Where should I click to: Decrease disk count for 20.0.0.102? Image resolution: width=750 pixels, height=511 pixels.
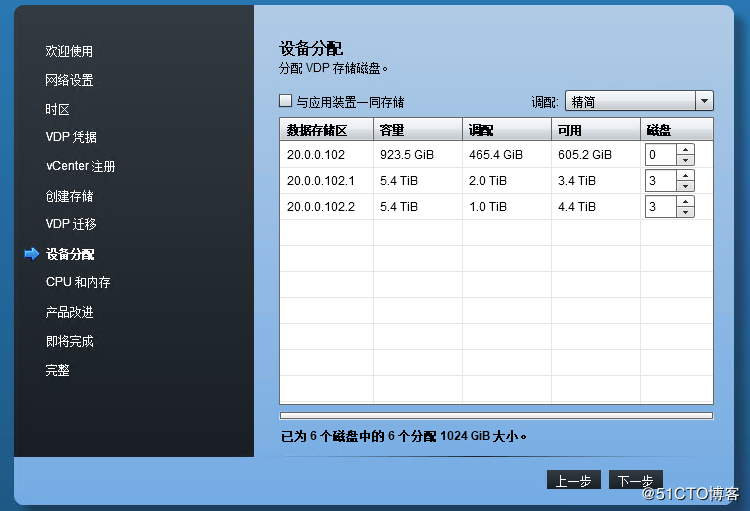[685, 160]
